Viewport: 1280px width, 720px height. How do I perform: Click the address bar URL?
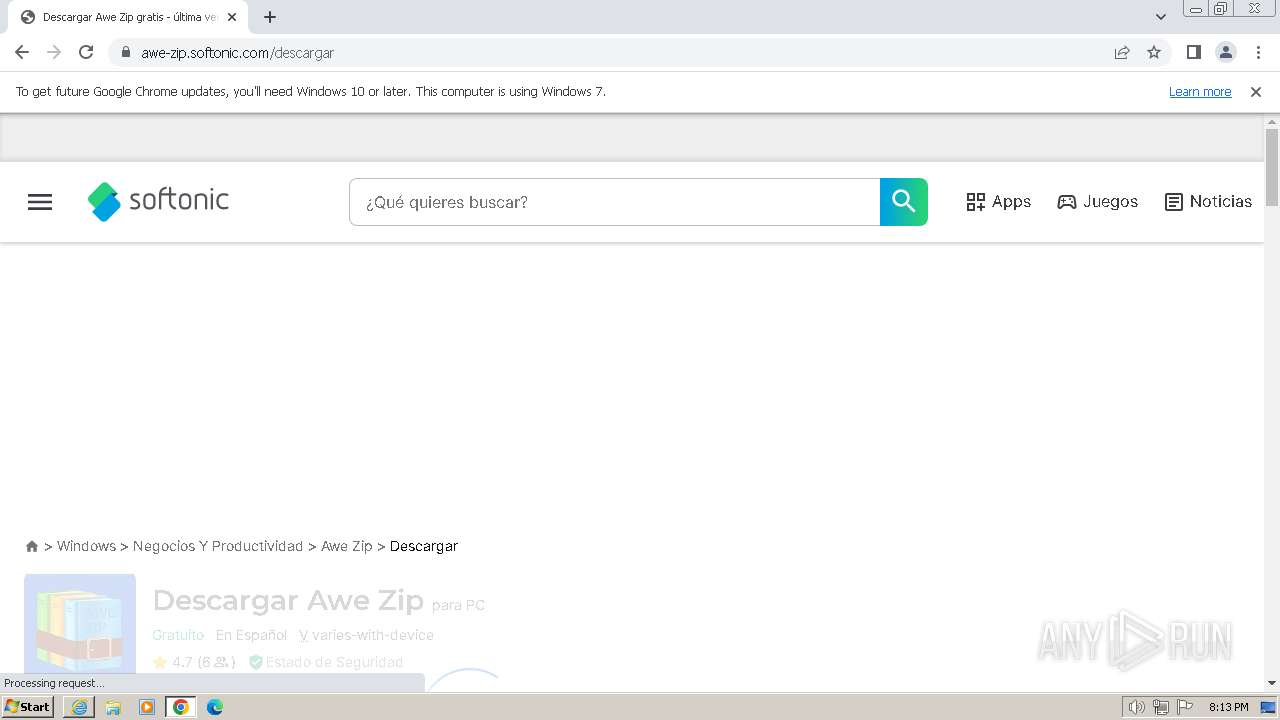pos(238,53)
